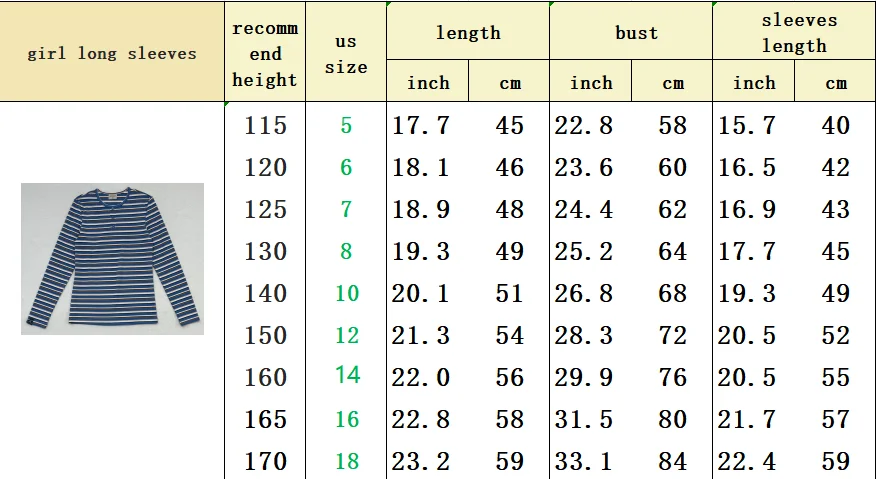Select the 'sleeves length' header cell
The width and height of the screenshot is (876, 479).
pyautogui.click(x=794, y=31)
